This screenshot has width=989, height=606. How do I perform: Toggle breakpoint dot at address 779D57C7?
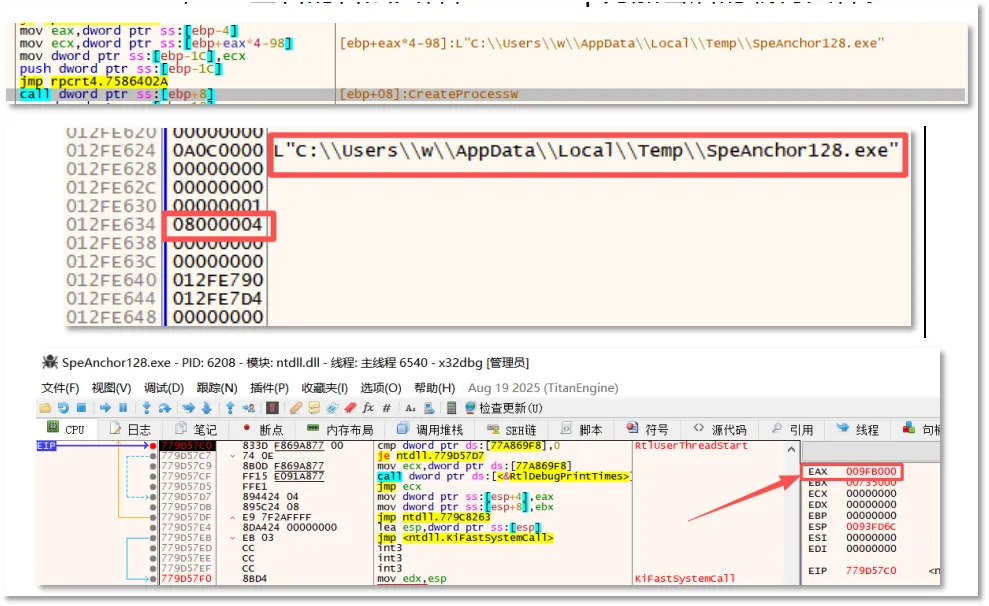click(x=153, y=456)
